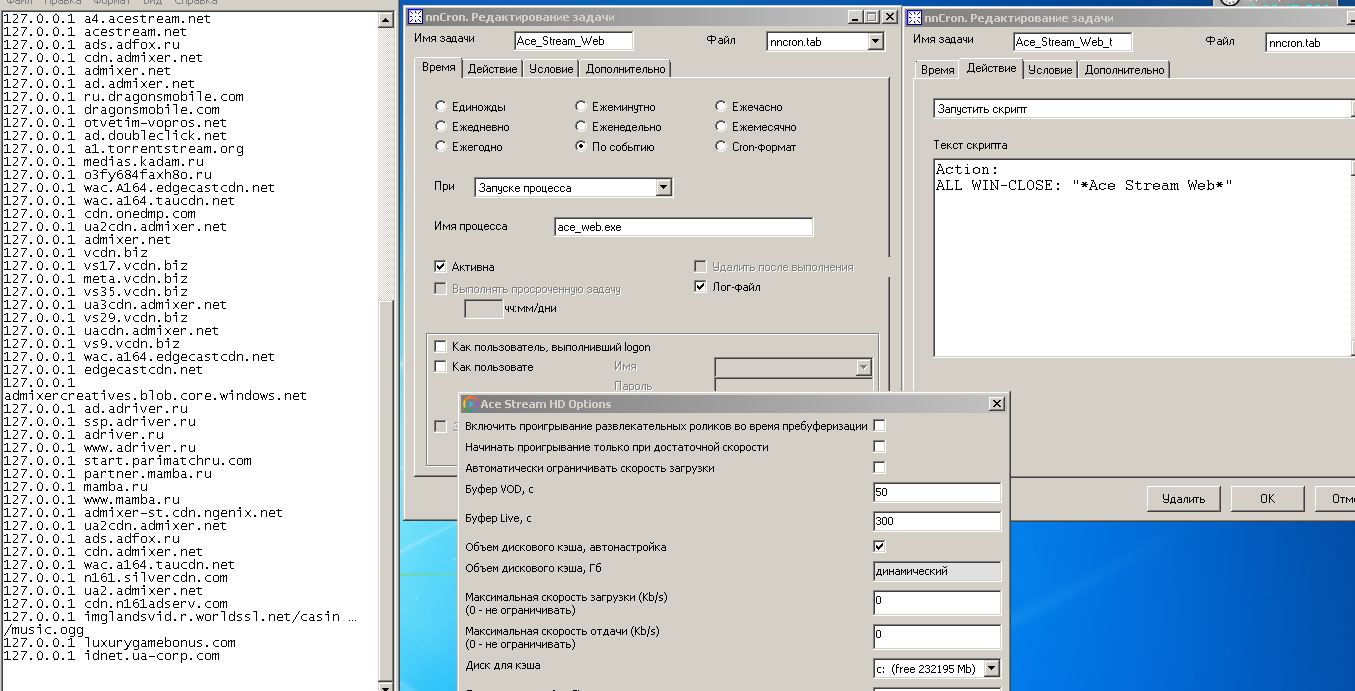Open Условие tab in Ace_Stream_Web_t window
This screenshot has height=691, width=1355.
pyautogui.click(x=1050, y=70)
